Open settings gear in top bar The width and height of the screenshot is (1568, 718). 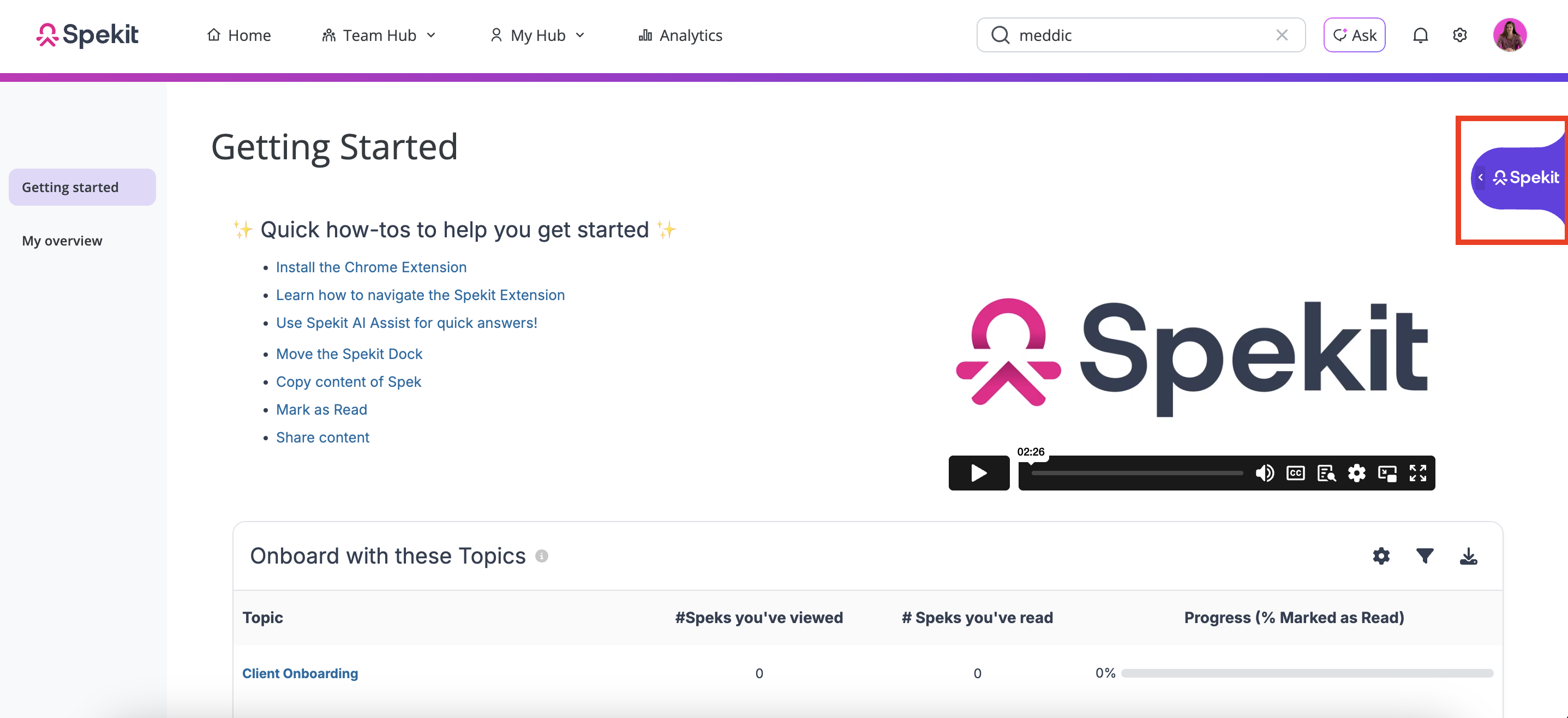[1459, 35]
